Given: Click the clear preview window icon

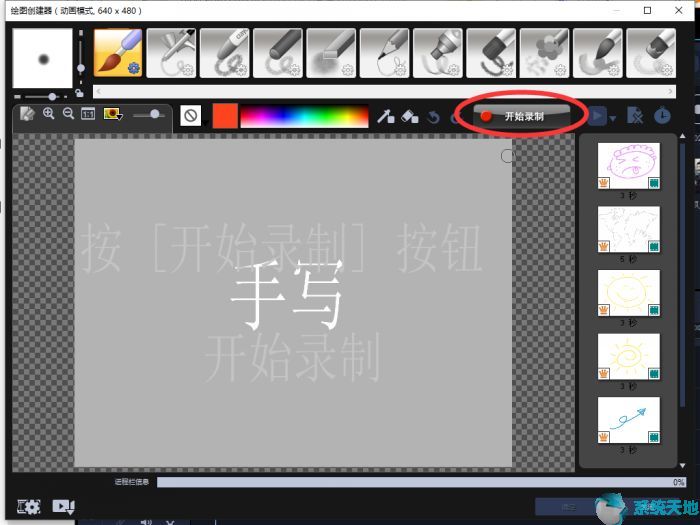Looking at the screenshot, I should [x=27, y=114].
